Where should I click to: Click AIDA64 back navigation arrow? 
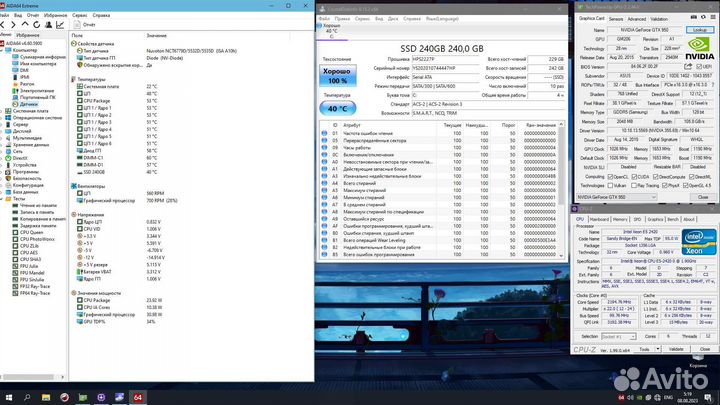point(2,25)
